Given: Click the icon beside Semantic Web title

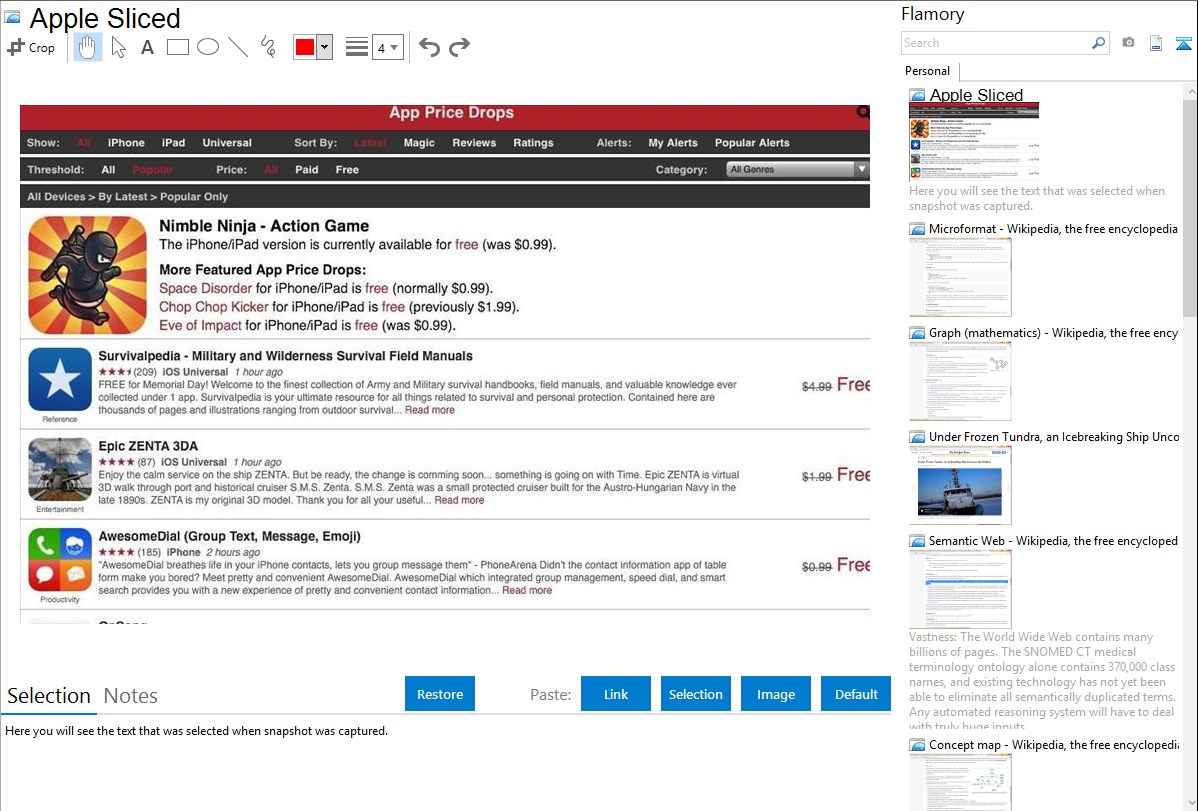Looking at the screenshot, I should 917,541.
